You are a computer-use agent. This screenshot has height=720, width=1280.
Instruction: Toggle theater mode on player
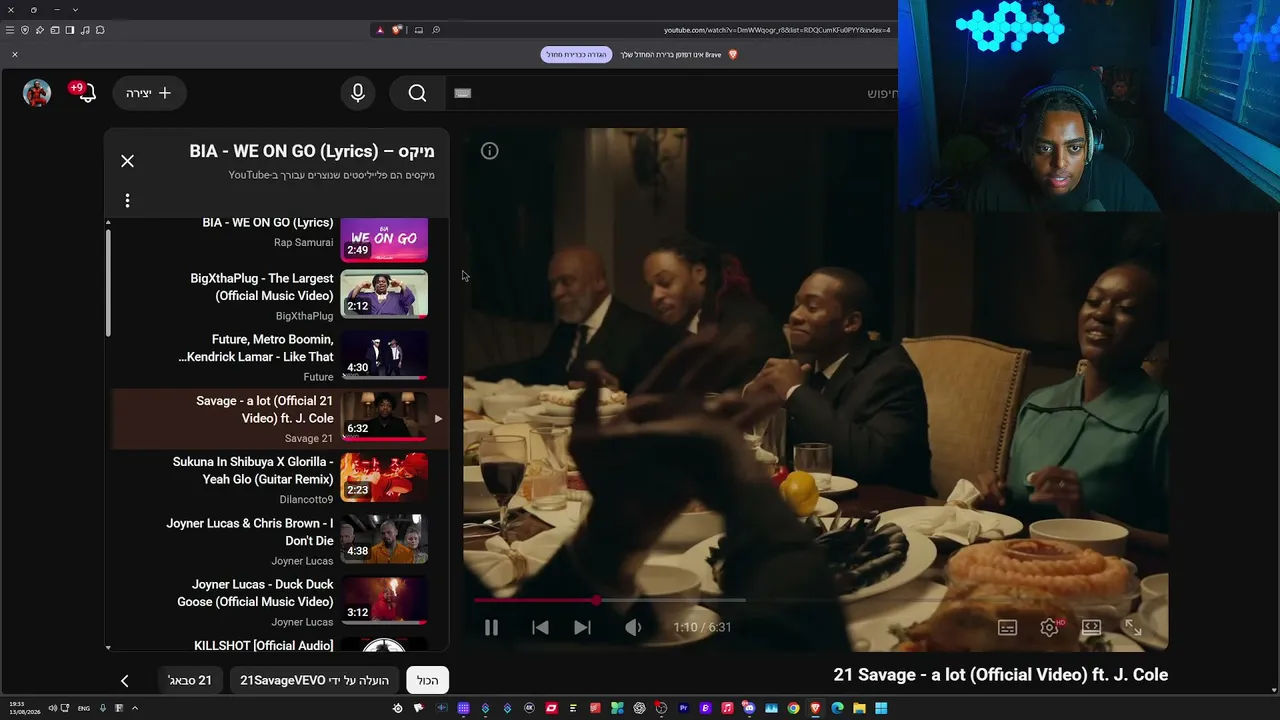(1091, 628)
